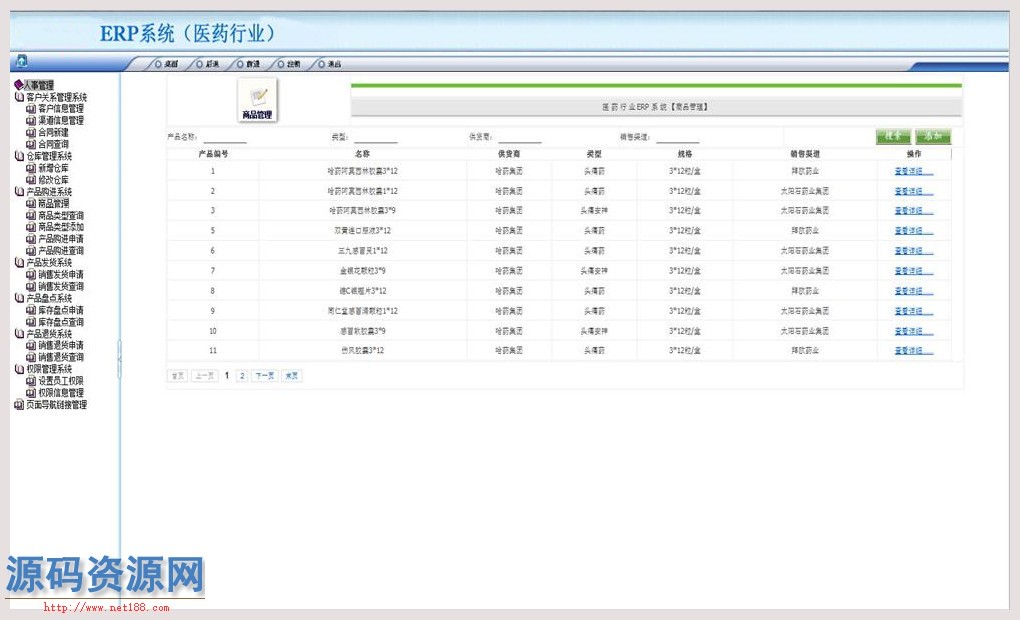Open 查看详细 link for product number 8
Image resolution: width=1020 pixels, height=620 pixels.
913,291
